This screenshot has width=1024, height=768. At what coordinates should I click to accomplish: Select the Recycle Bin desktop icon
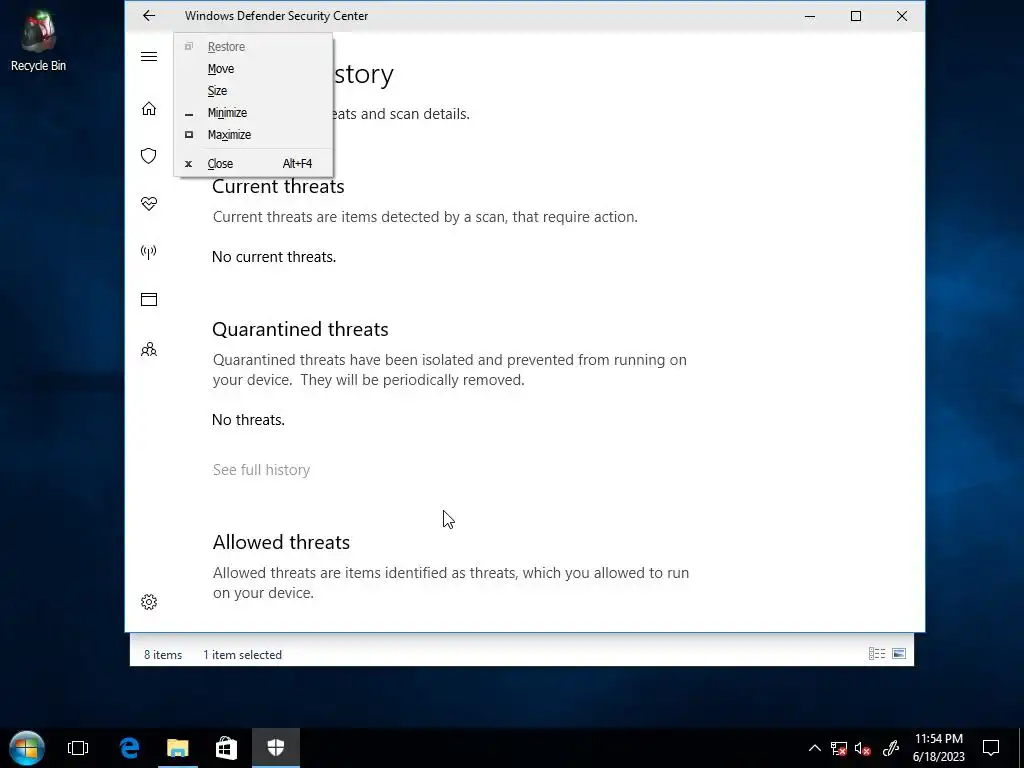(x=38, y=40)
